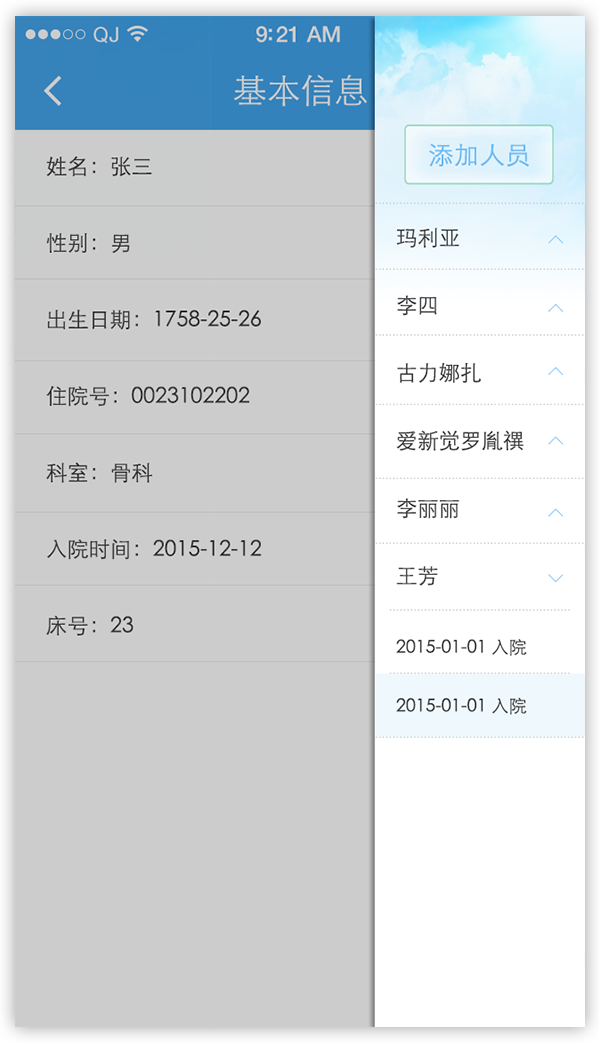Tap the back arrow in header
Image resolution: width=599 pixels, height=1043 pixels.
click(x=53, y=90)
